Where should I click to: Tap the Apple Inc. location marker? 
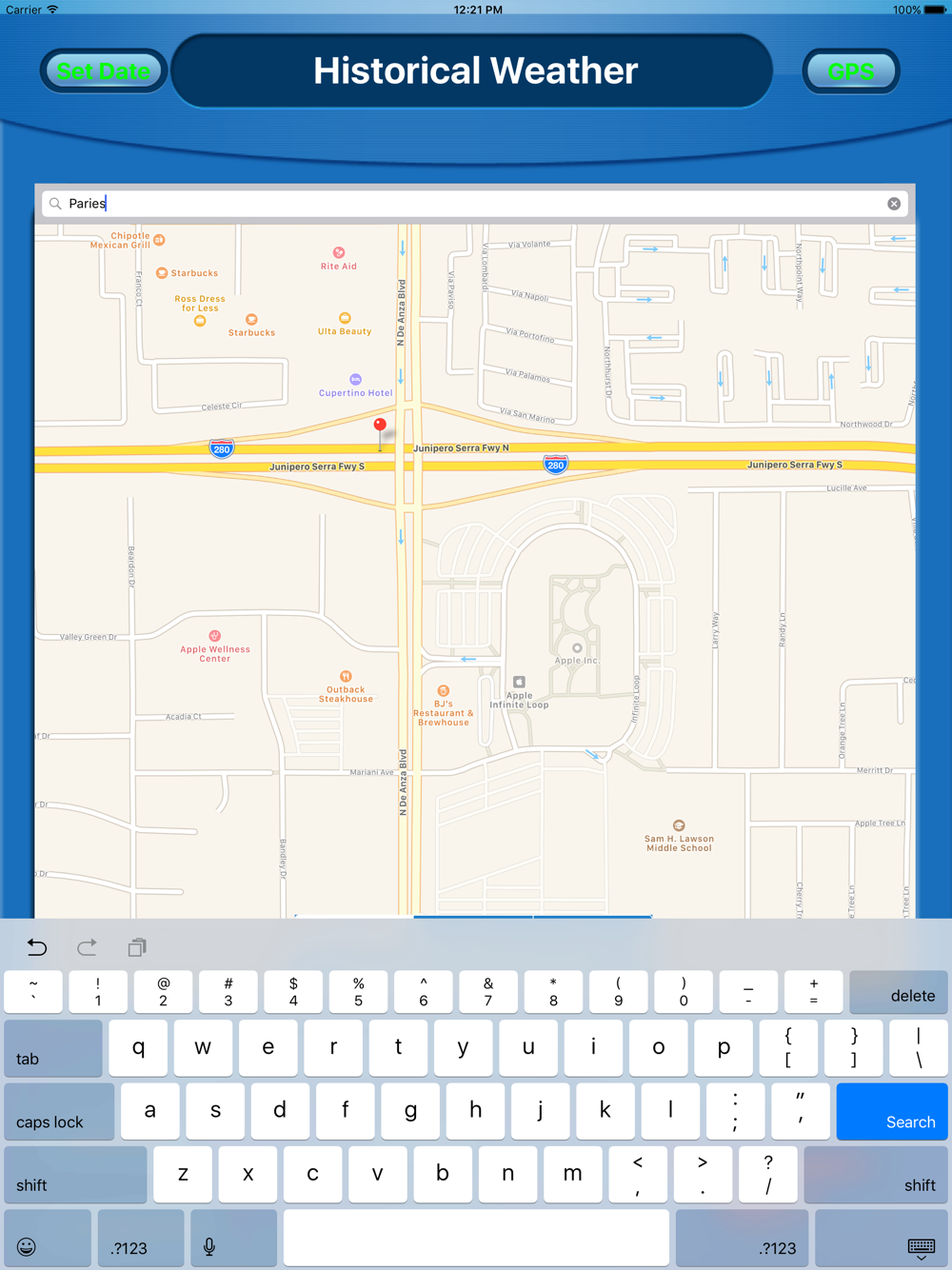click(x=577, y=648)
